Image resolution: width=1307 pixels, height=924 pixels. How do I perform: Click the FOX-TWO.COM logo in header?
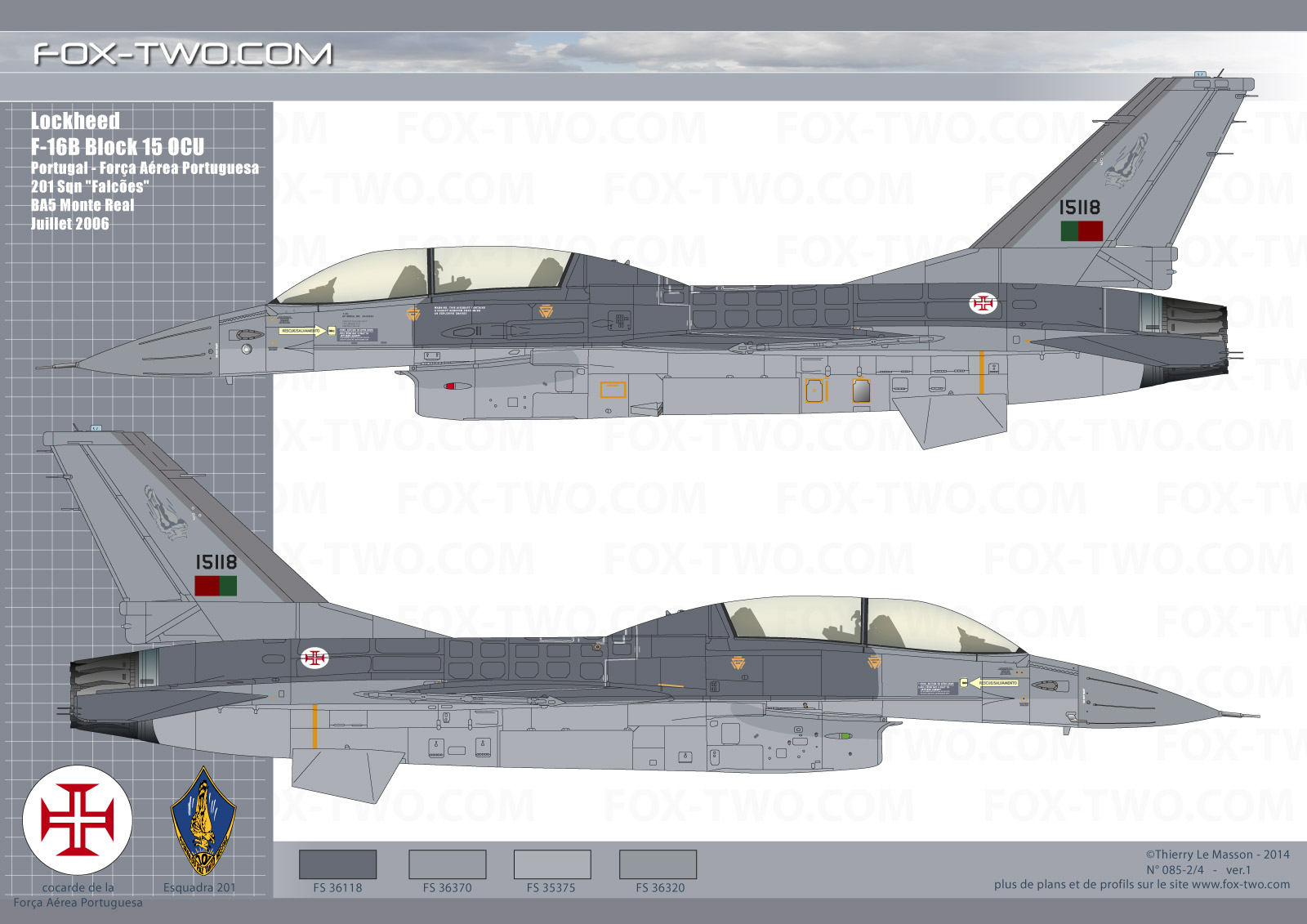point(183,55)
